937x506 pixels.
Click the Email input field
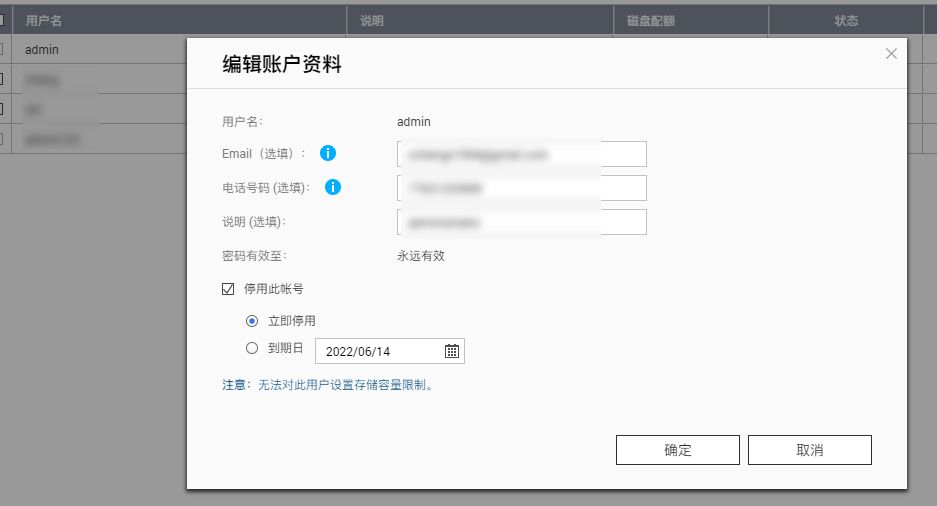tap(521, 154)
